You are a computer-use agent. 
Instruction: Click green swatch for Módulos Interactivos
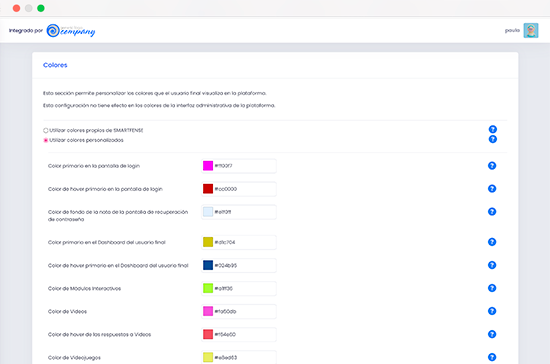click(x=208, y=288)
